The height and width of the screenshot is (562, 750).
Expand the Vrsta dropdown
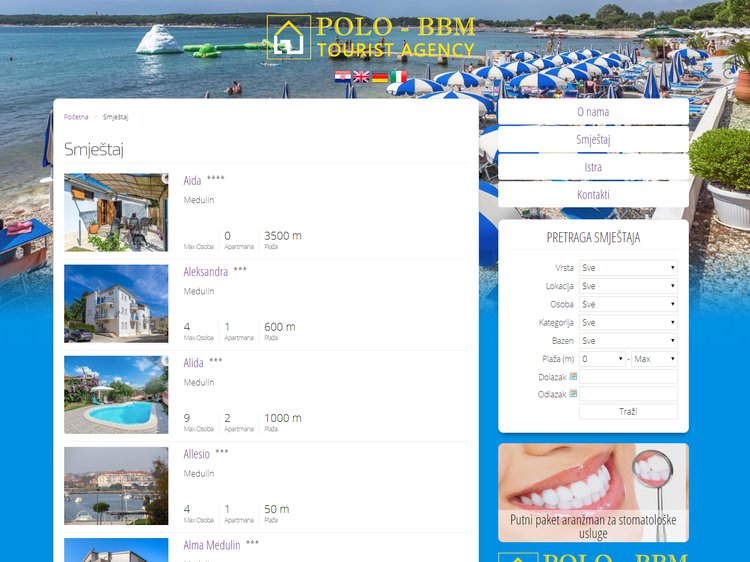[x=628, y=268]
